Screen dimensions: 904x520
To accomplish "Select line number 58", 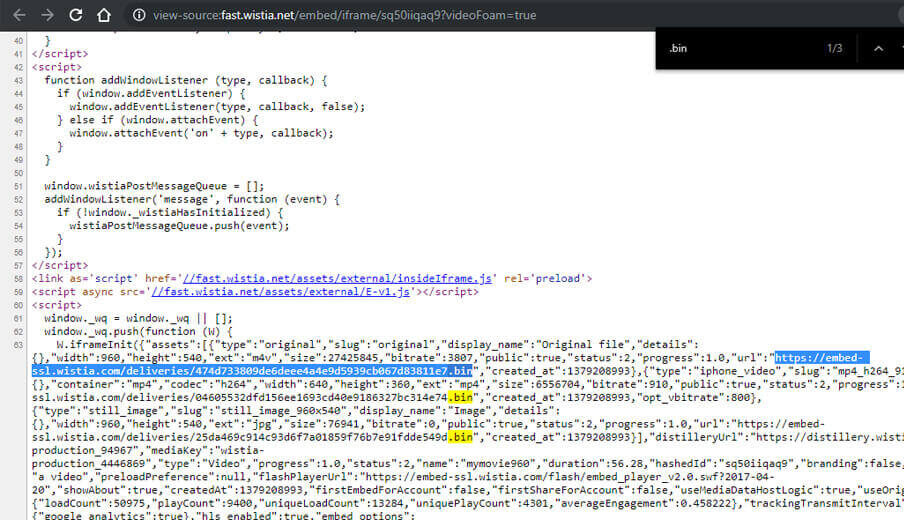I will click(18, 279).
